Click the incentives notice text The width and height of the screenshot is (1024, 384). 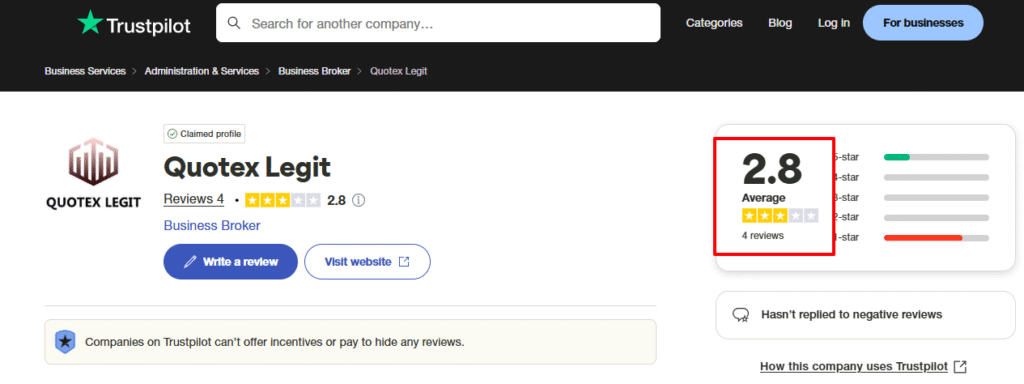275,342
